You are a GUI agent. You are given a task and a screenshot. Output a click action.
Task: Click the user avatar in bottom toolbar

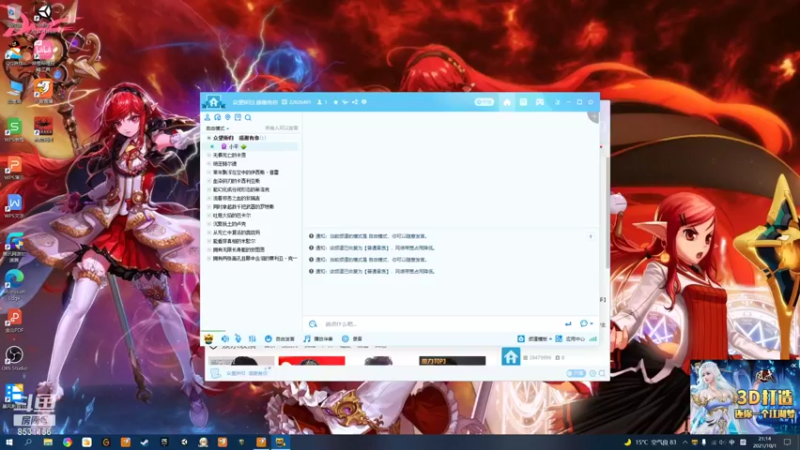tap(209, 338)
